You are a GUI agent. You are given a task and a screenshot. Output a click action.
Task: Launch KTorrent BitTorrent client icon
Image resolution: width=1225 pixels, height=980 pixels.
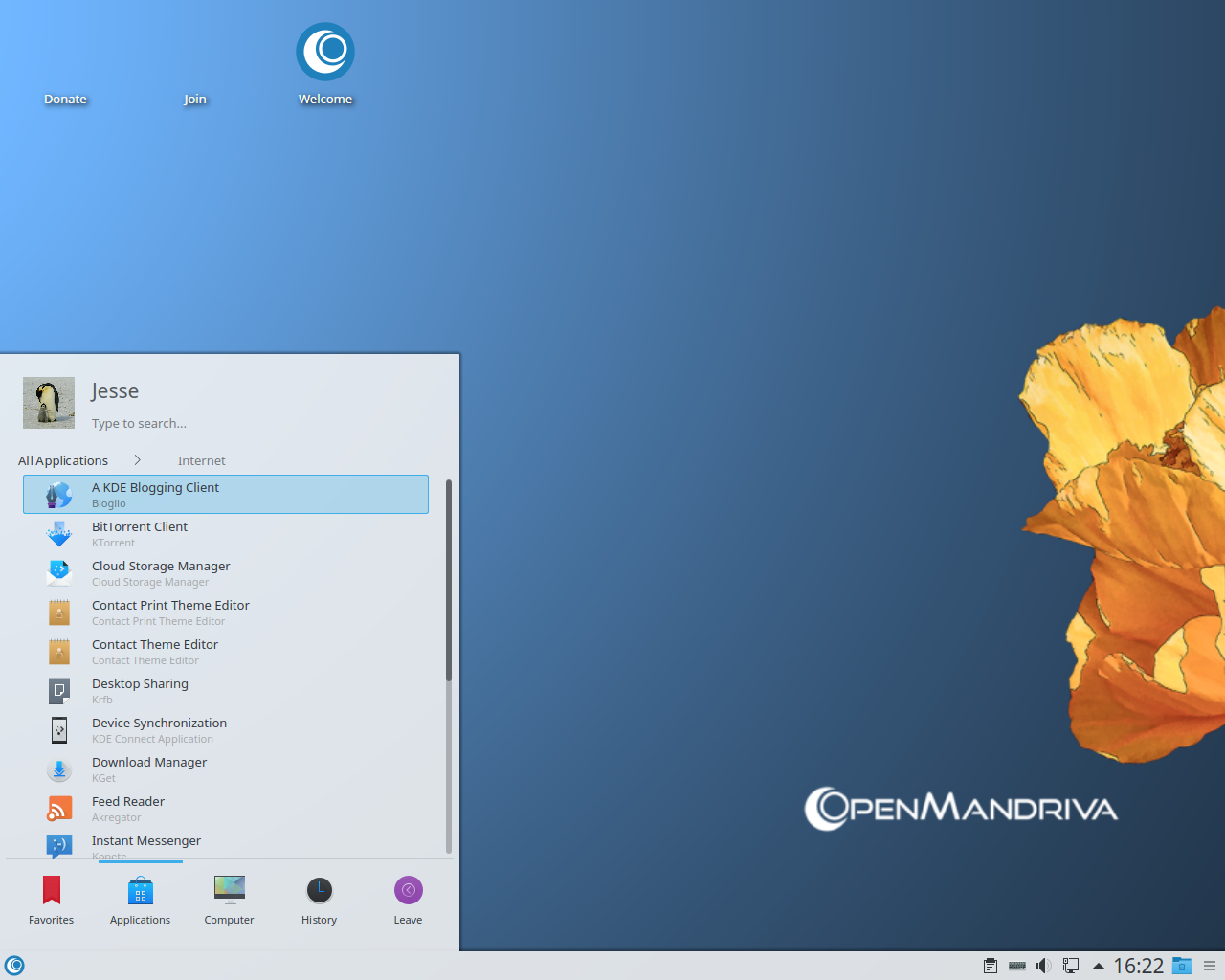coord(59,534)
